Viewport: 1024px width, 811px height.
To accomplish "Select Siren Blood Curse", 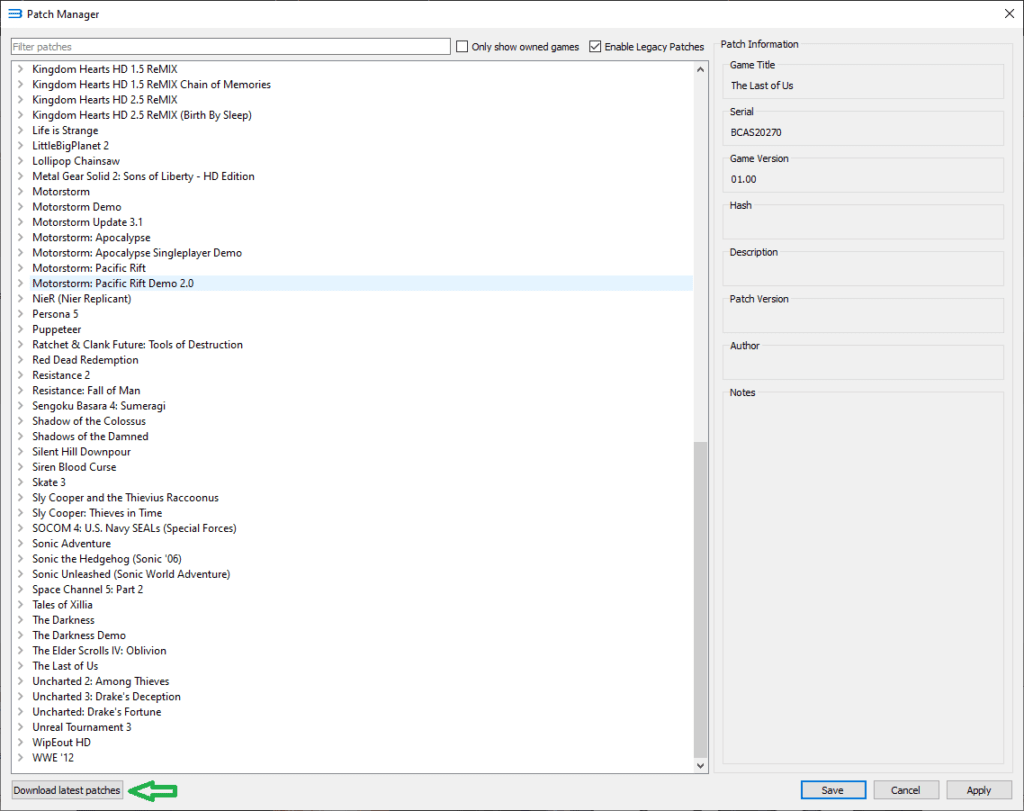I will (74, 467).
